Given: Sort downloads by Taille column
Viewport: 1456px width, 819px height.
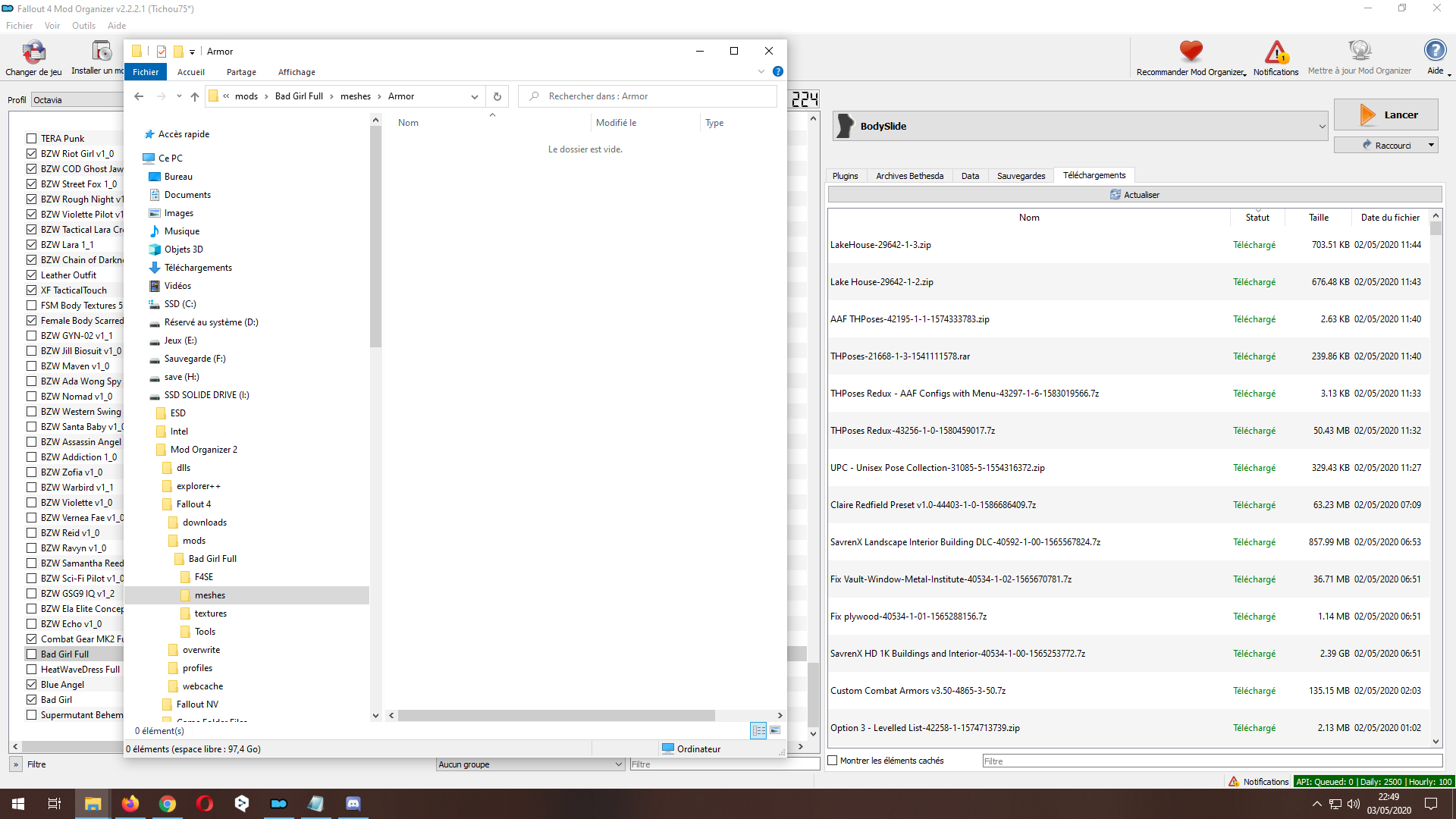Looking at the screenshot, I should (x=1319, y=218).
